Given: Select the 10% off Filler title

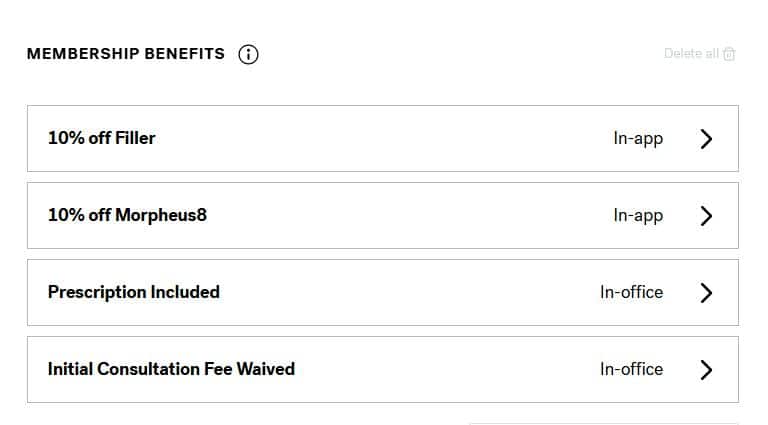Looking at the screenshot, I should click(102, 138).
